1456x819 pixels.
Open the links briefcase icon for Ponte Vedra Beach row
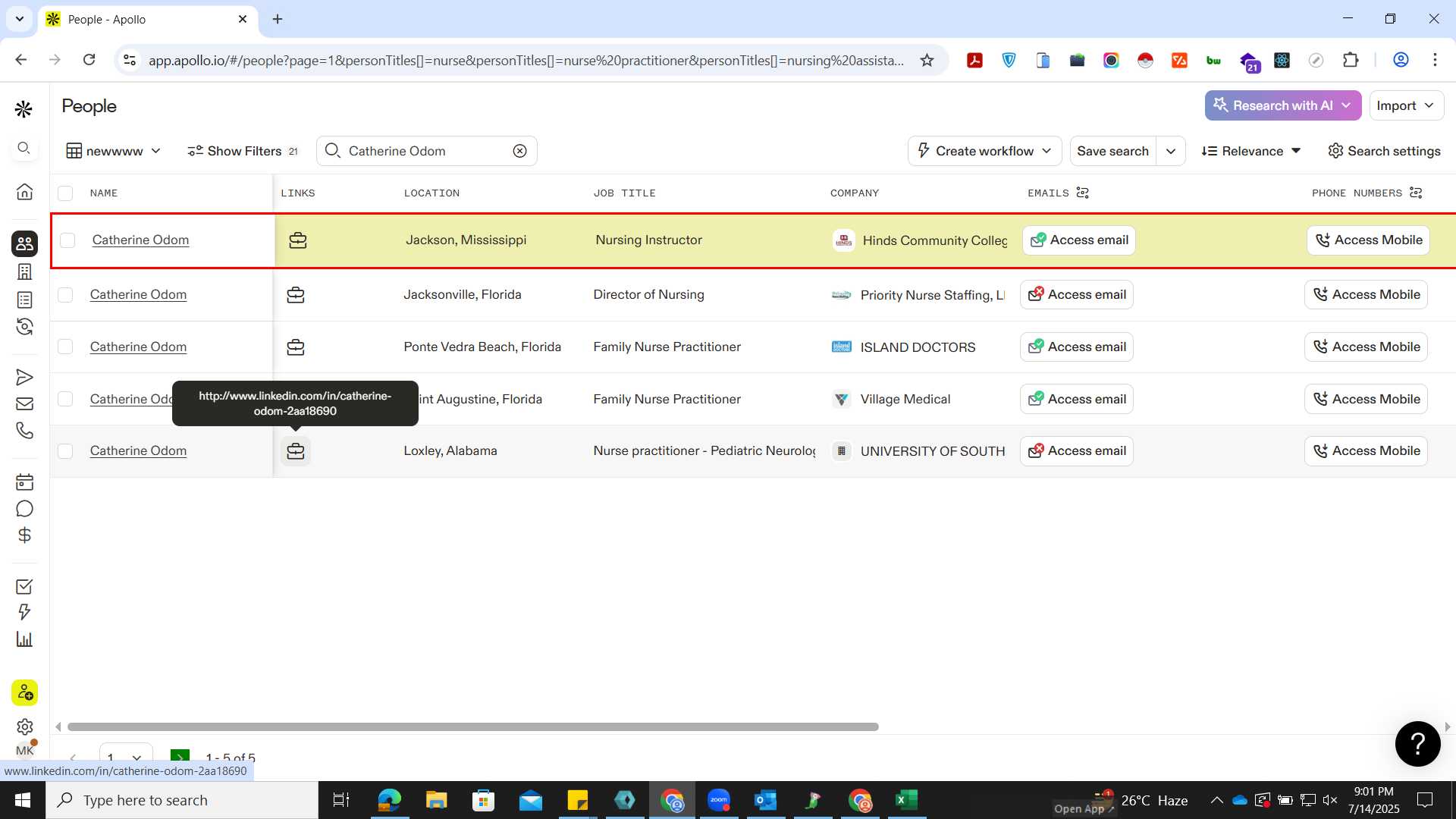296,347
